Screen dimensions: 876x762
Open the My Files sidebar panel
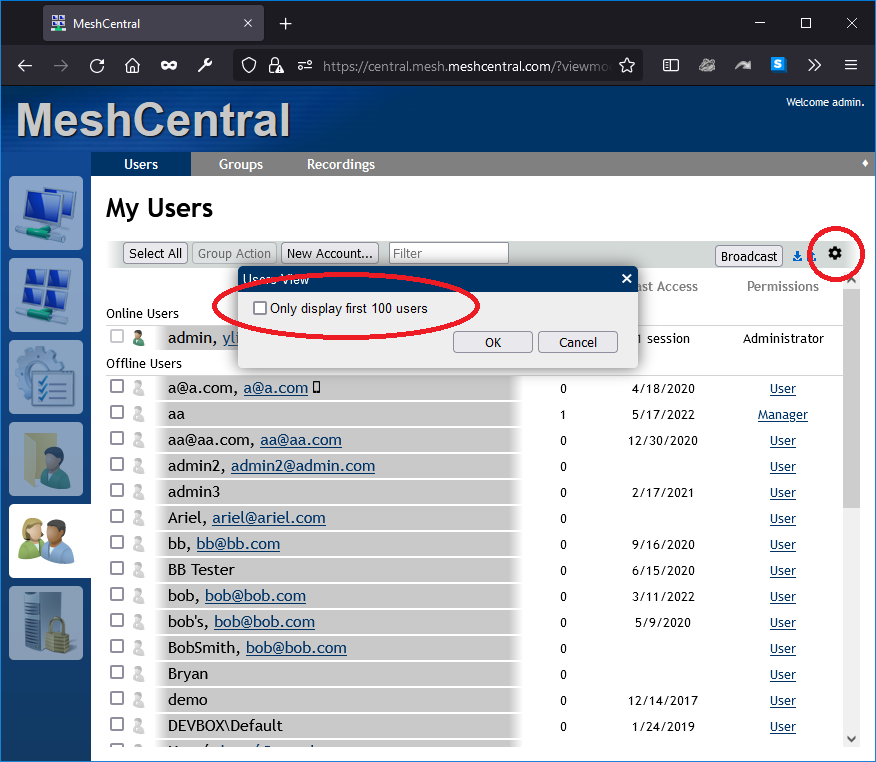click(46, 459)
